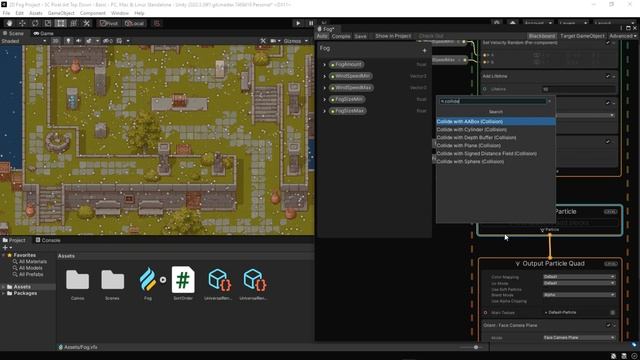Expand the WindSpeedMin property
The image size is (640, 360).
324,76
